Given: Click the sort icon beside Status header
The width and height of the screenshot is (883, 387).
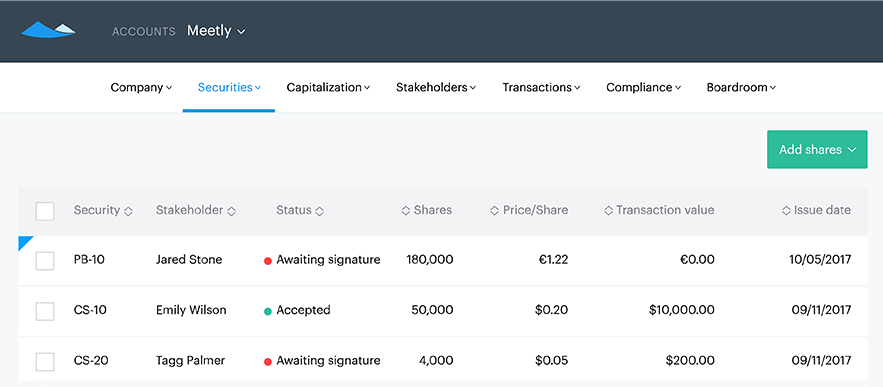Looking at the screenshot, I should (x=319, y=211).
